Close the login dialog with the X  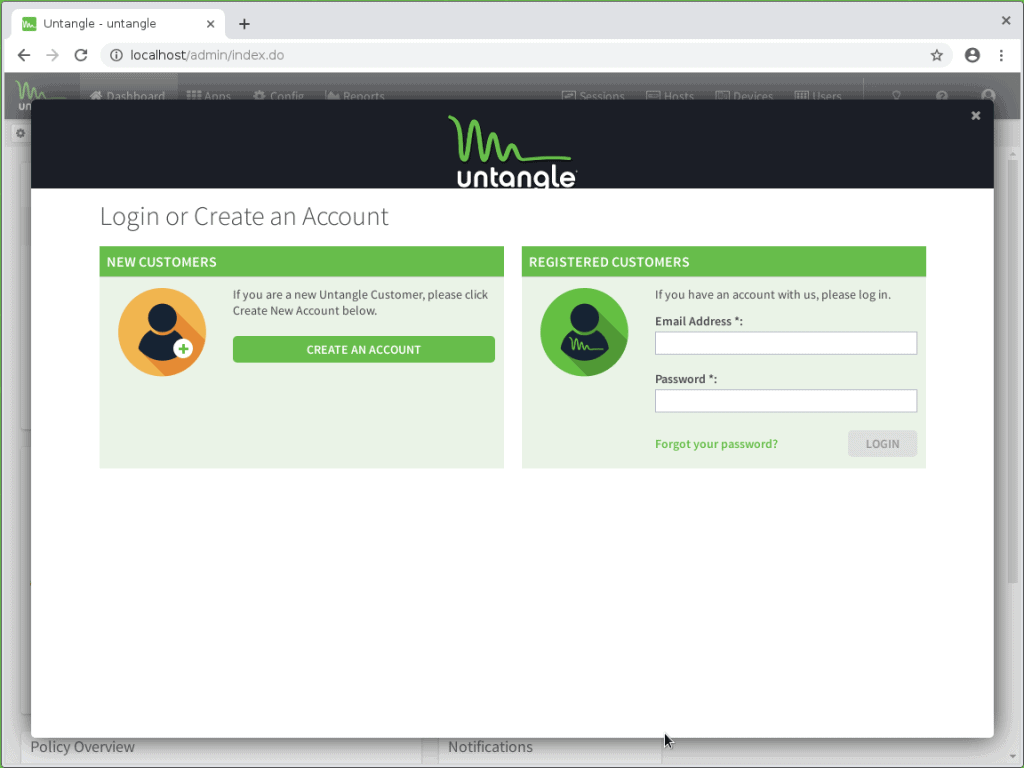coord(976,116)
